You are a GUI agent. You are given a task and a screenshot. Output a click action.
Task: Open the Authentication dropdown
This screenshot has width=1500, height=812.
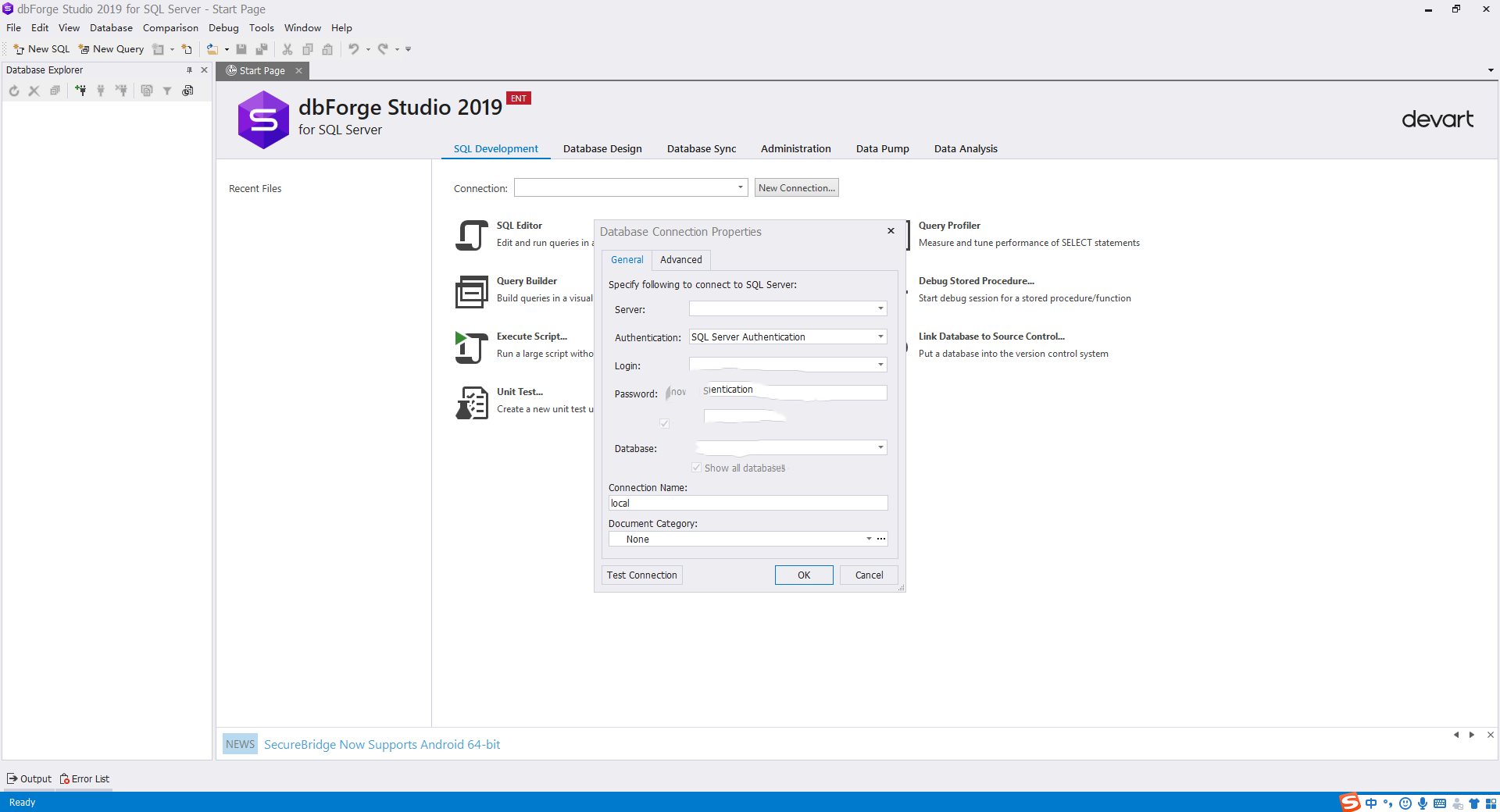click(x=880, y=337)
